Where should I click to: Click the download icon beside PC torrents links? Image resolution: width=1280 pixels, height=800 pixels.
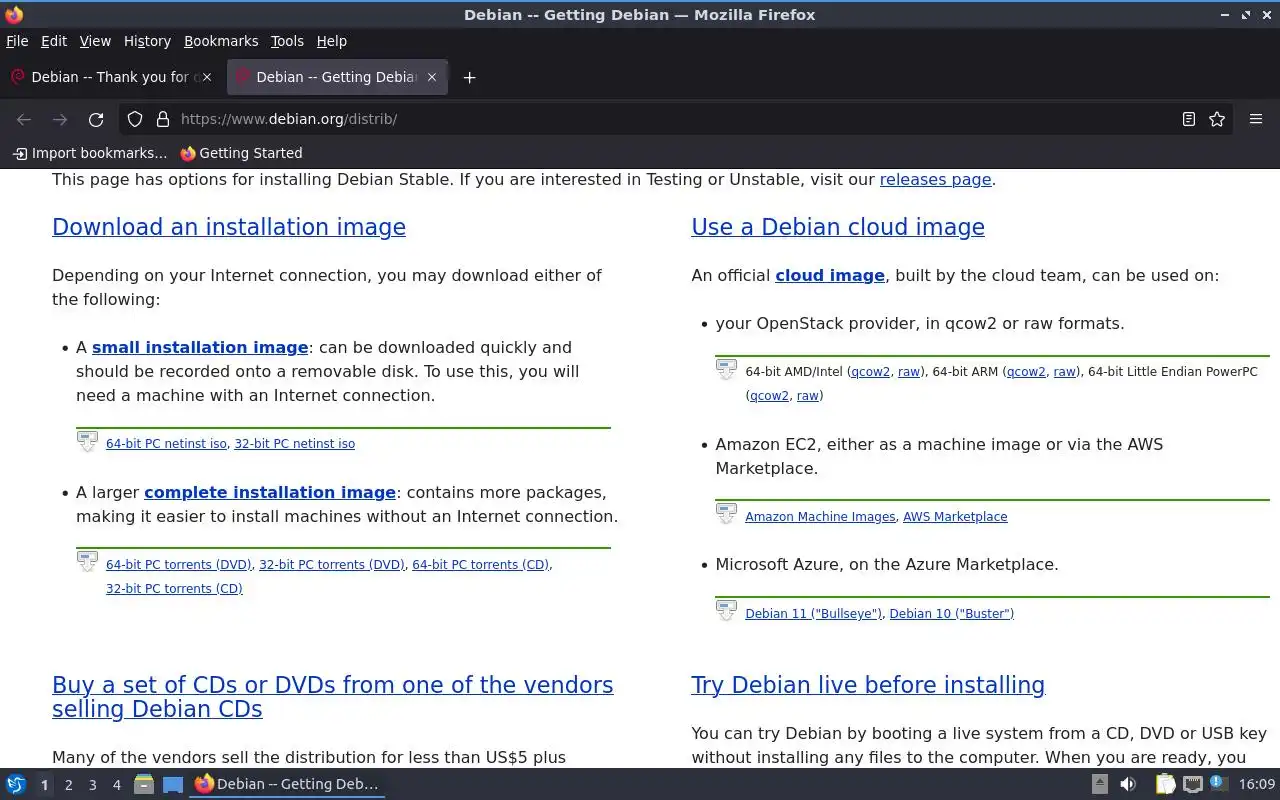coord(87,562)
